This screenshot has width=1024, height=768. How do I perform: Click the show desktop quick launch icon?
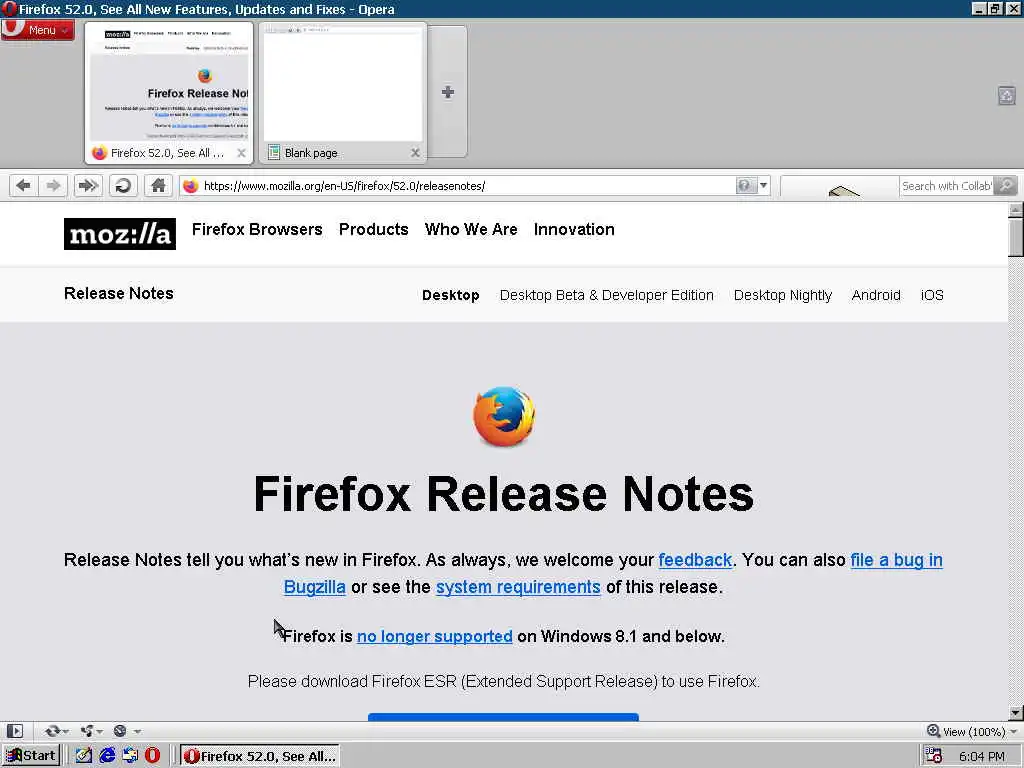click(130, 756)
